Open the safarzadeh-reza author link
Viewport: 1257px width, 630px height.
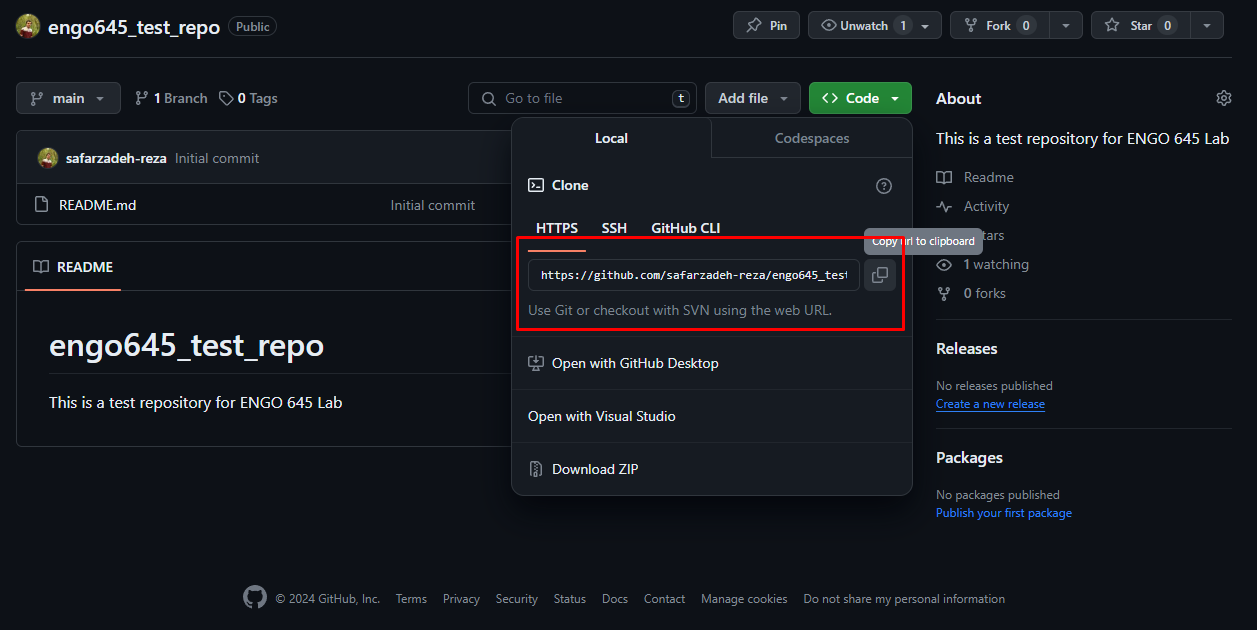pos(118,158)
